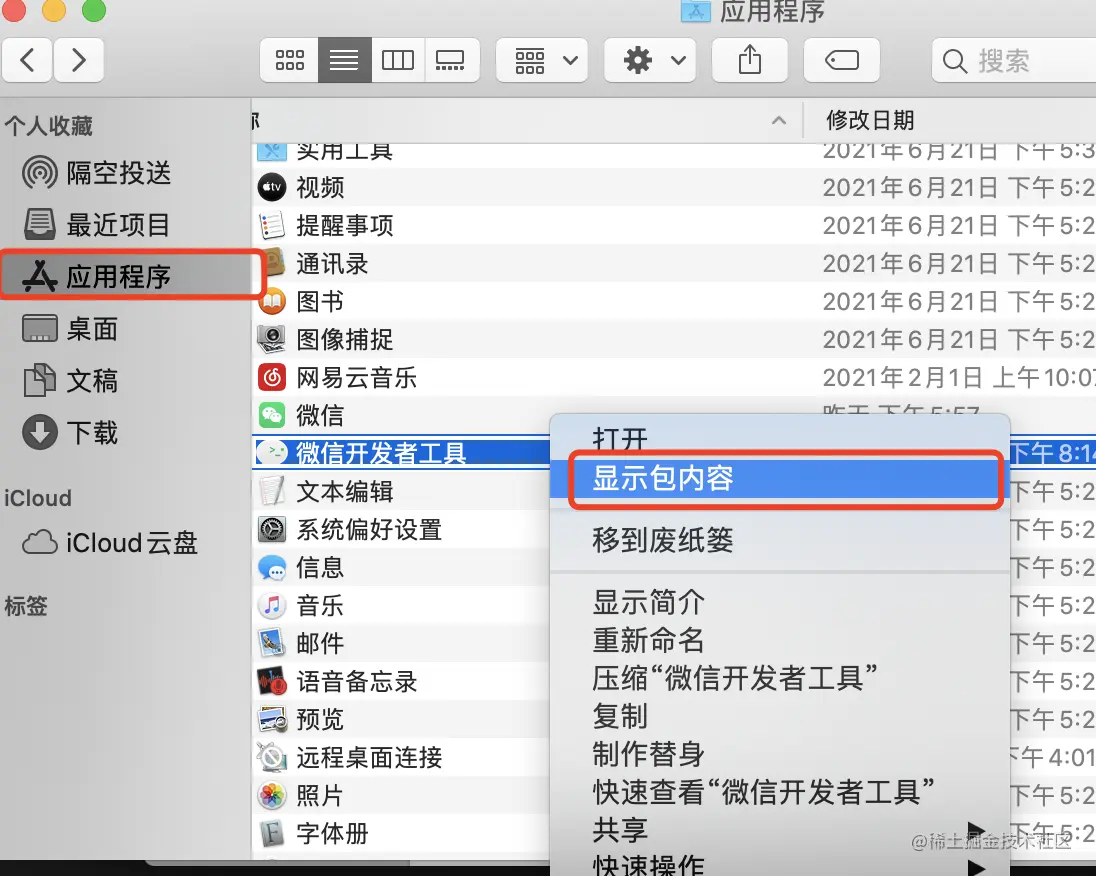Toggle sort order with the header caret
The height and width of the screenshot is (876, 1096).
779,120
